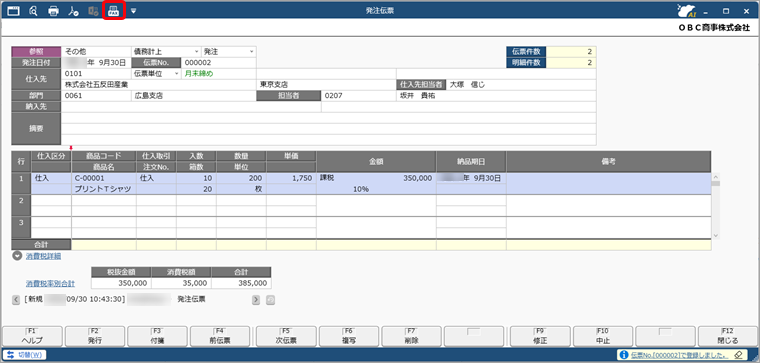Click the next history arrow button
Viewport: 760px width, 363px height.
[x=256, y=300]
